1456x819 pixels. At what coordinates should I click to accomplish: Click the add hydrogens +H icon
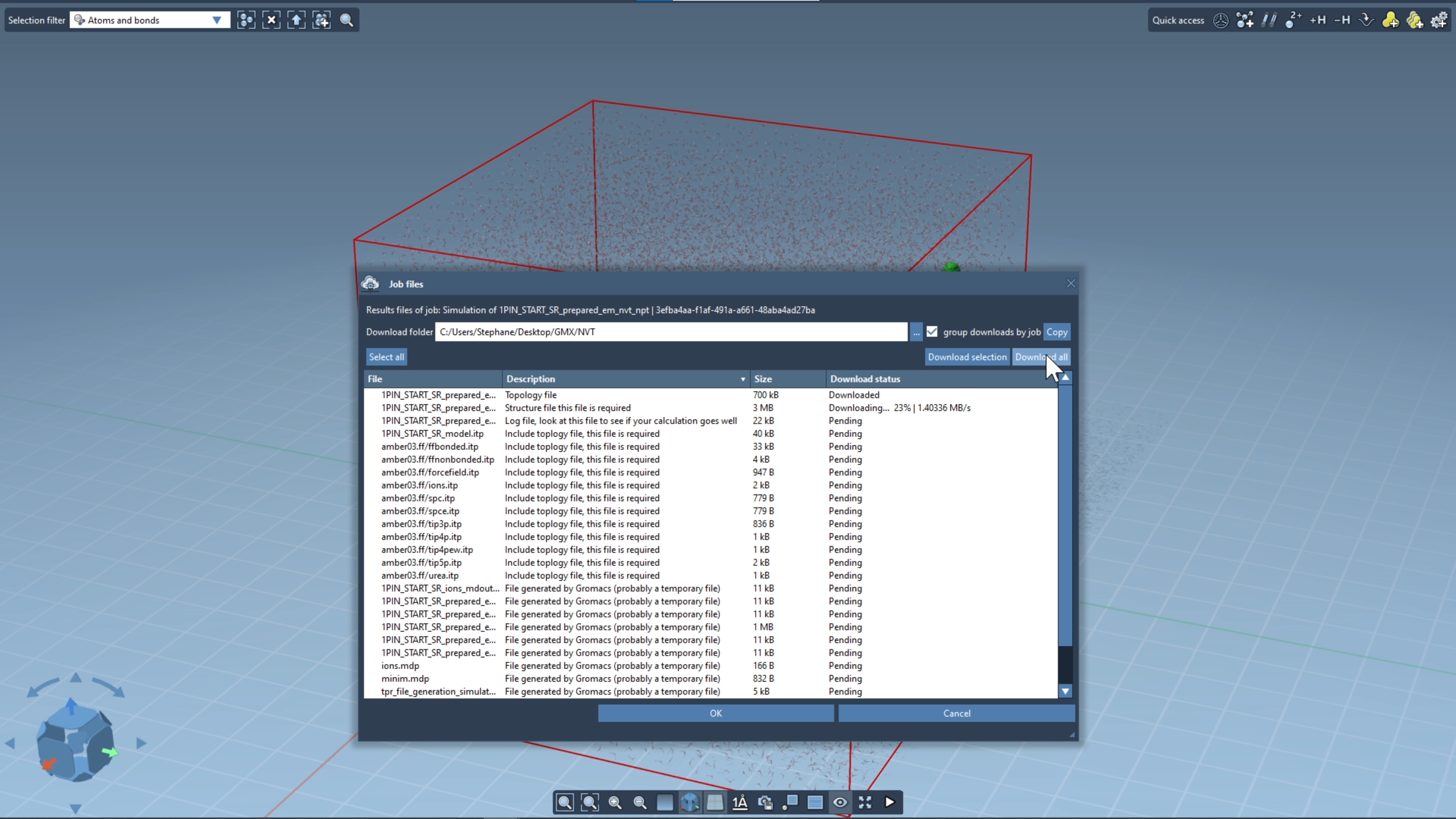[x=1318, y=20]
